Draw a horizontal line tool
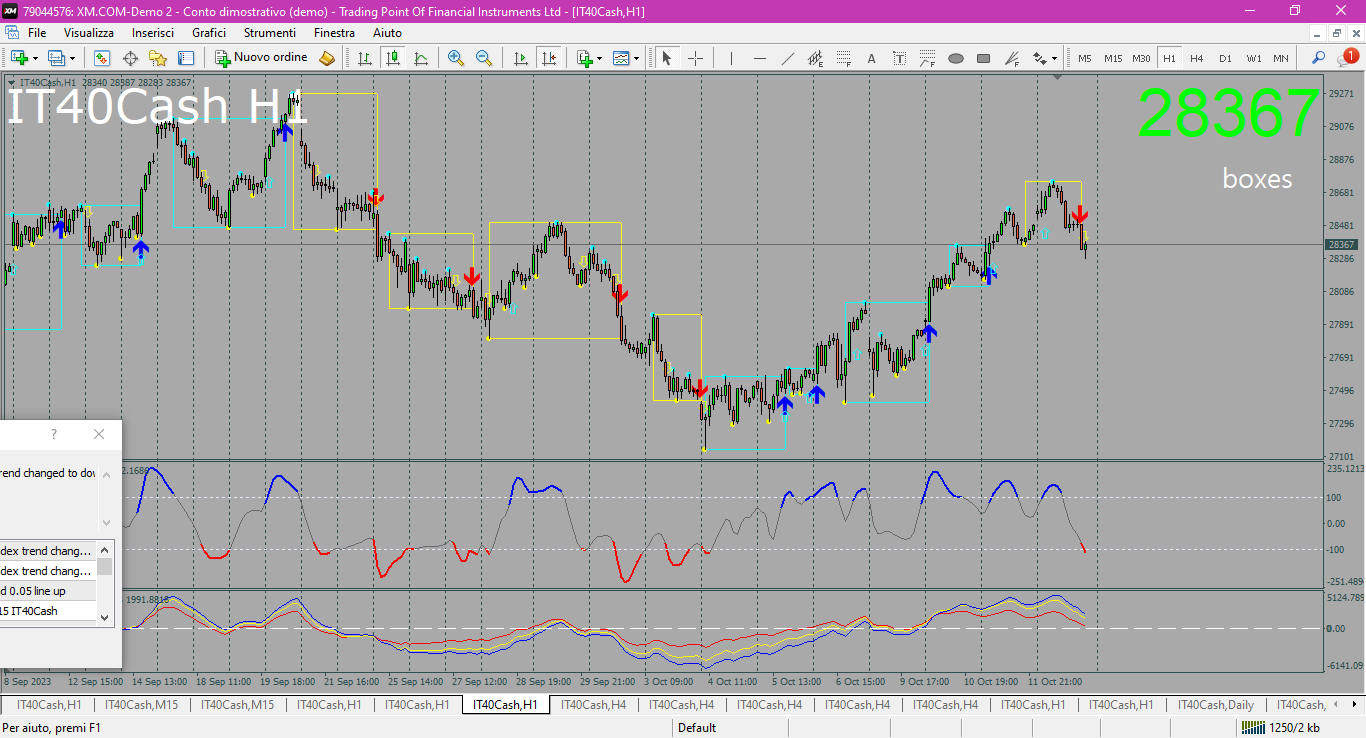This screenshot has height=738, width=1366. [759, 58]
